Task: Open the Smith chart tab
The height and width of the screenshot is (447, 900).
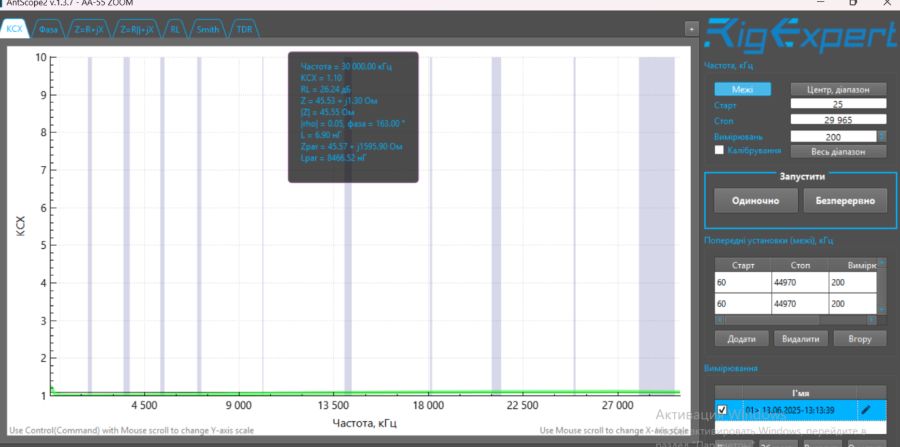Action: point(207,30)
